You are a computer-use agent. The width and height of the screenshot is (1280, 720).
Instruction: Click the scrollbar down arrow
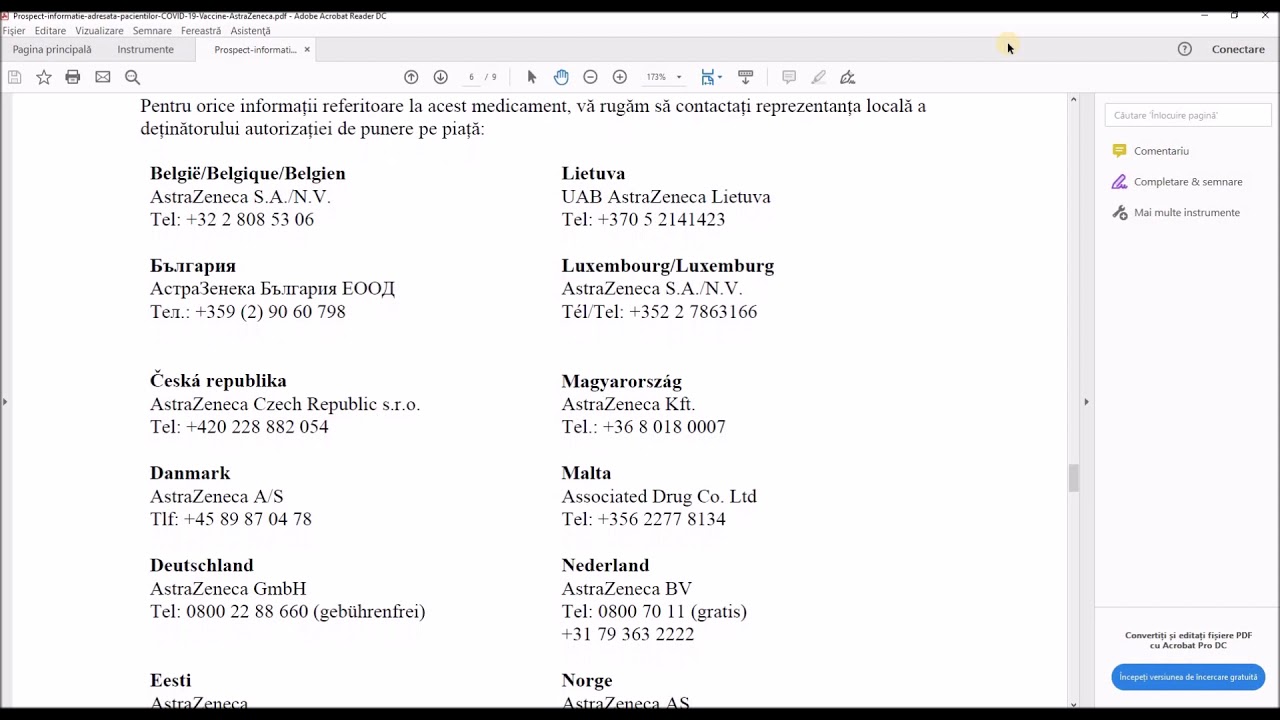tap(1073, 704)
